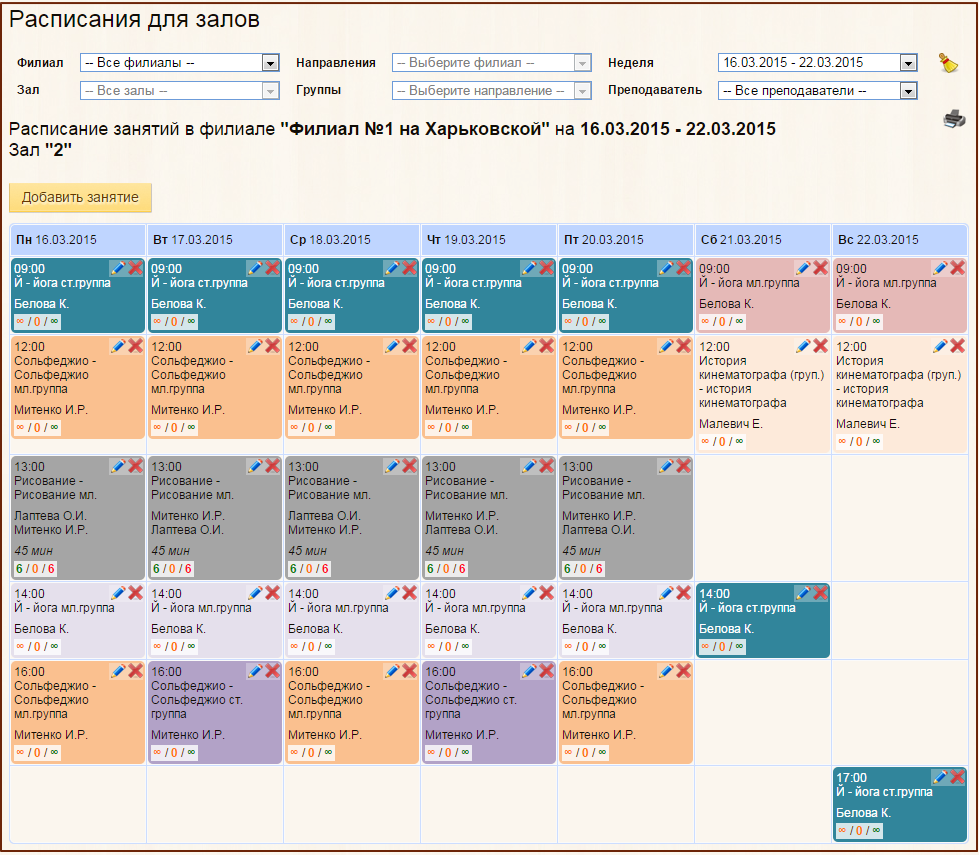
Task: Delete Thursday 16:00 Сольфеджио ст. группа
Action: coord(546,671)
